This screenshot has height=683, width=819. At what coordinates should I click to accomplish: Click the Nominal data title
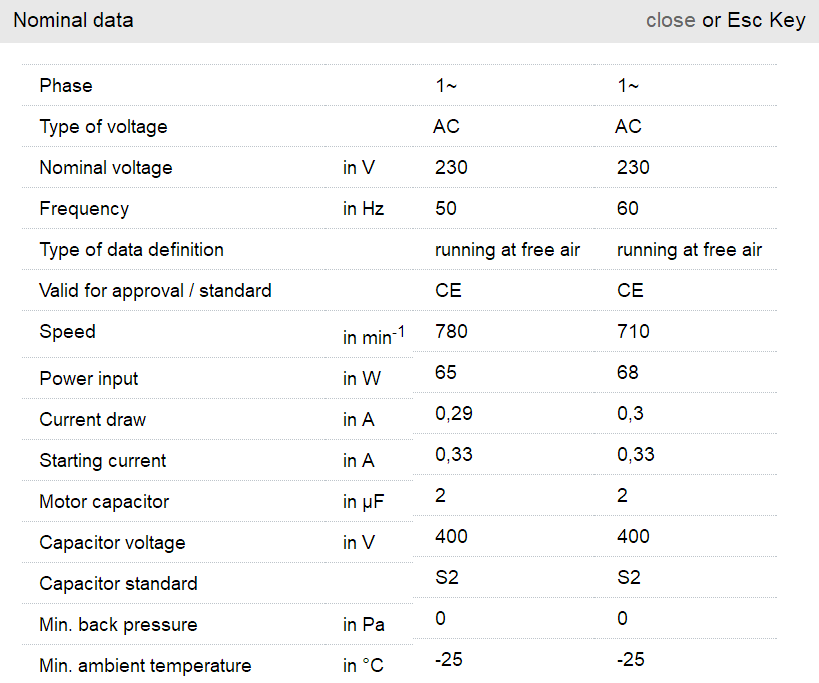(73, 20)
